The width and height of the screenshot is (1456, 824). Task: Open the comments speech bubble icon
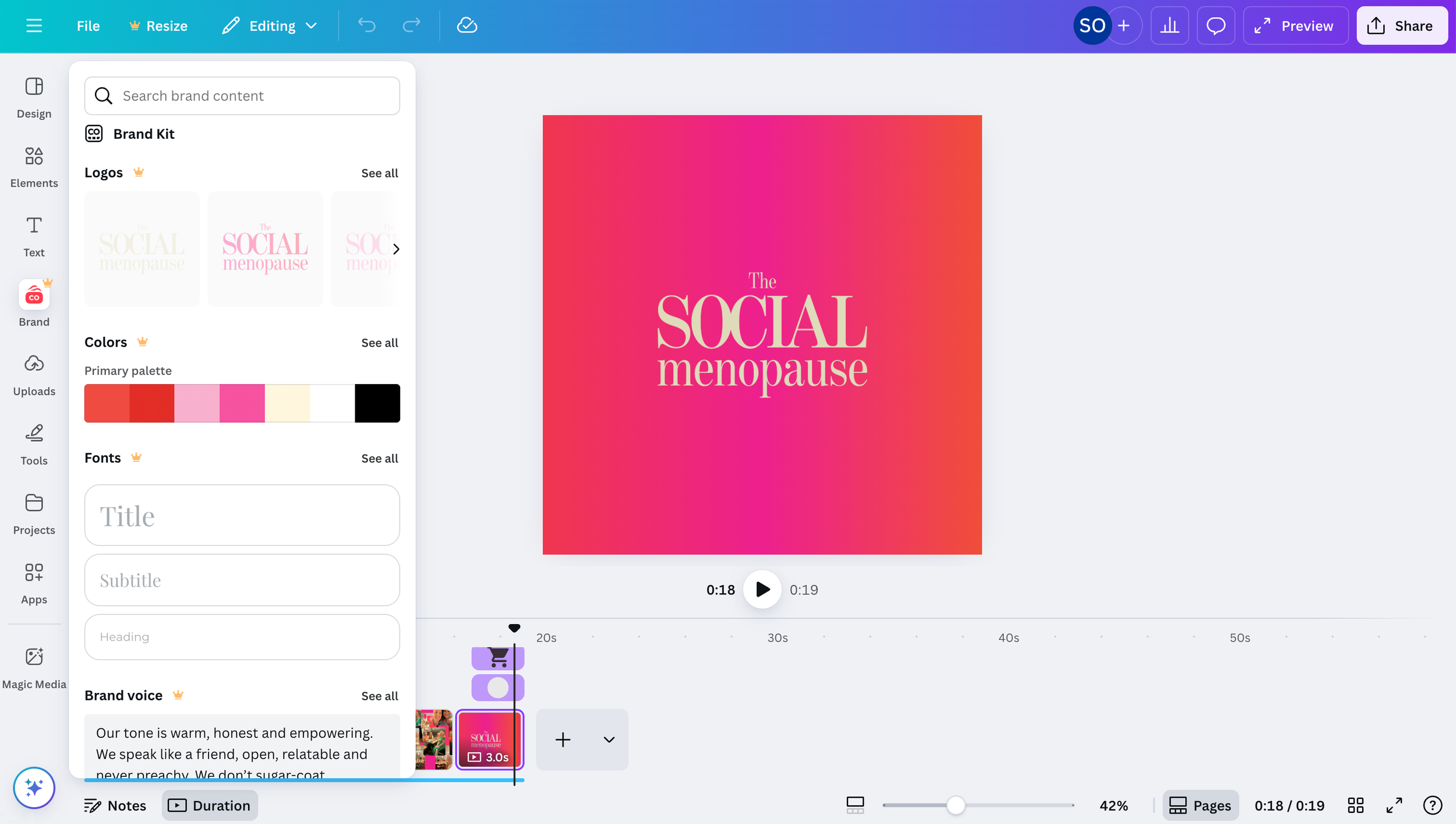click(1215, 26)
